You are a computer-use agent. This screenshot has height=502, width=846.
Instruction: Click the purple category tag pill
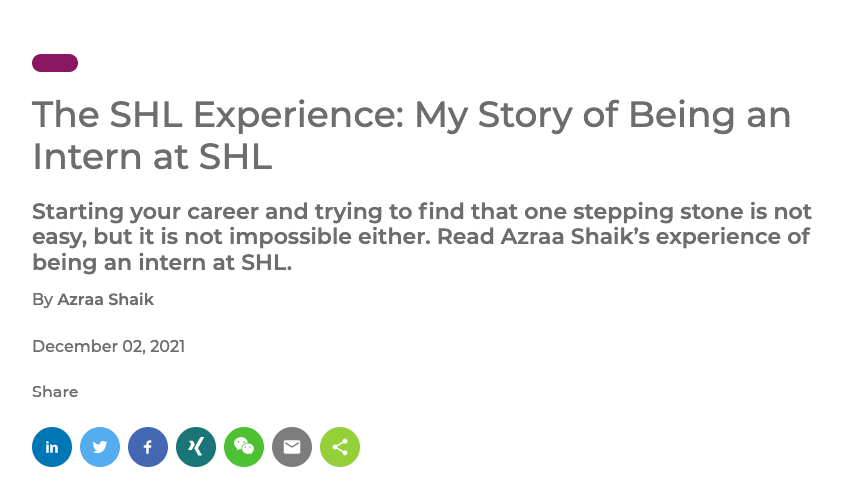[55, 63]
